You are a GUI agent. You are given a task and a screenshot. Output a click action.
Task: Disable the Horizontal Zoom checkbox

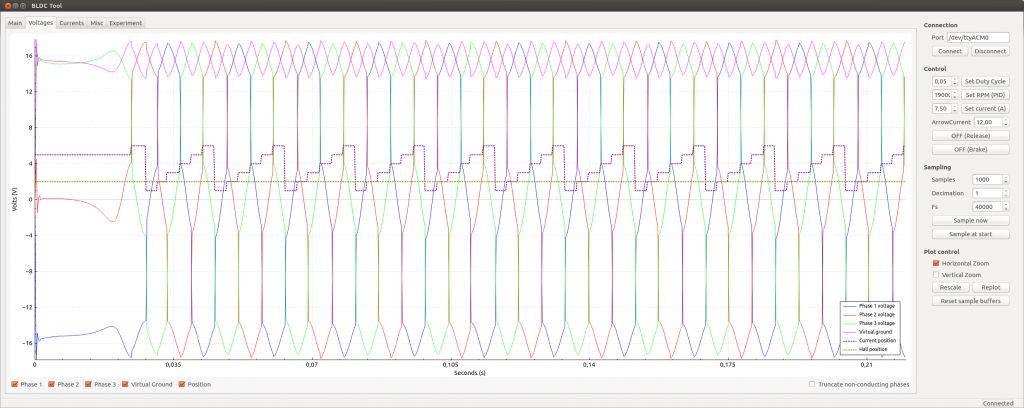tap(936, 263)
